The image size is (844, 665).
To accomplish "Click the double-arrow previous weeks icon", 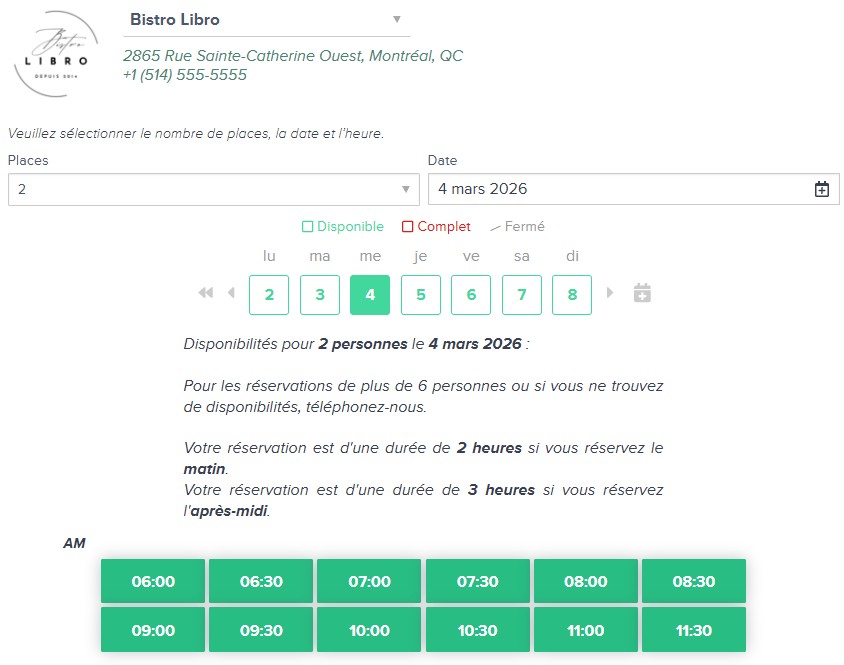I will 206,293.
